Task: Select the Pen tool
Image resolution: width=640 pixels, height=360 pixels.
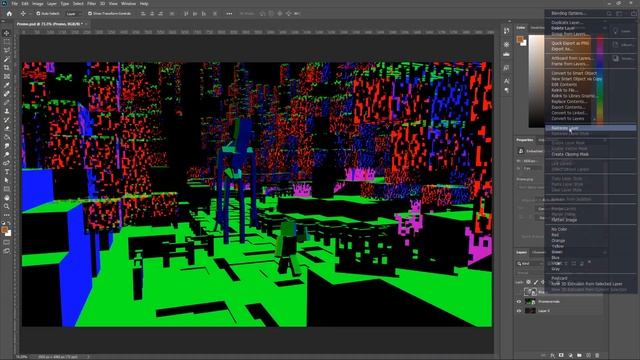Action: (7, 163)
